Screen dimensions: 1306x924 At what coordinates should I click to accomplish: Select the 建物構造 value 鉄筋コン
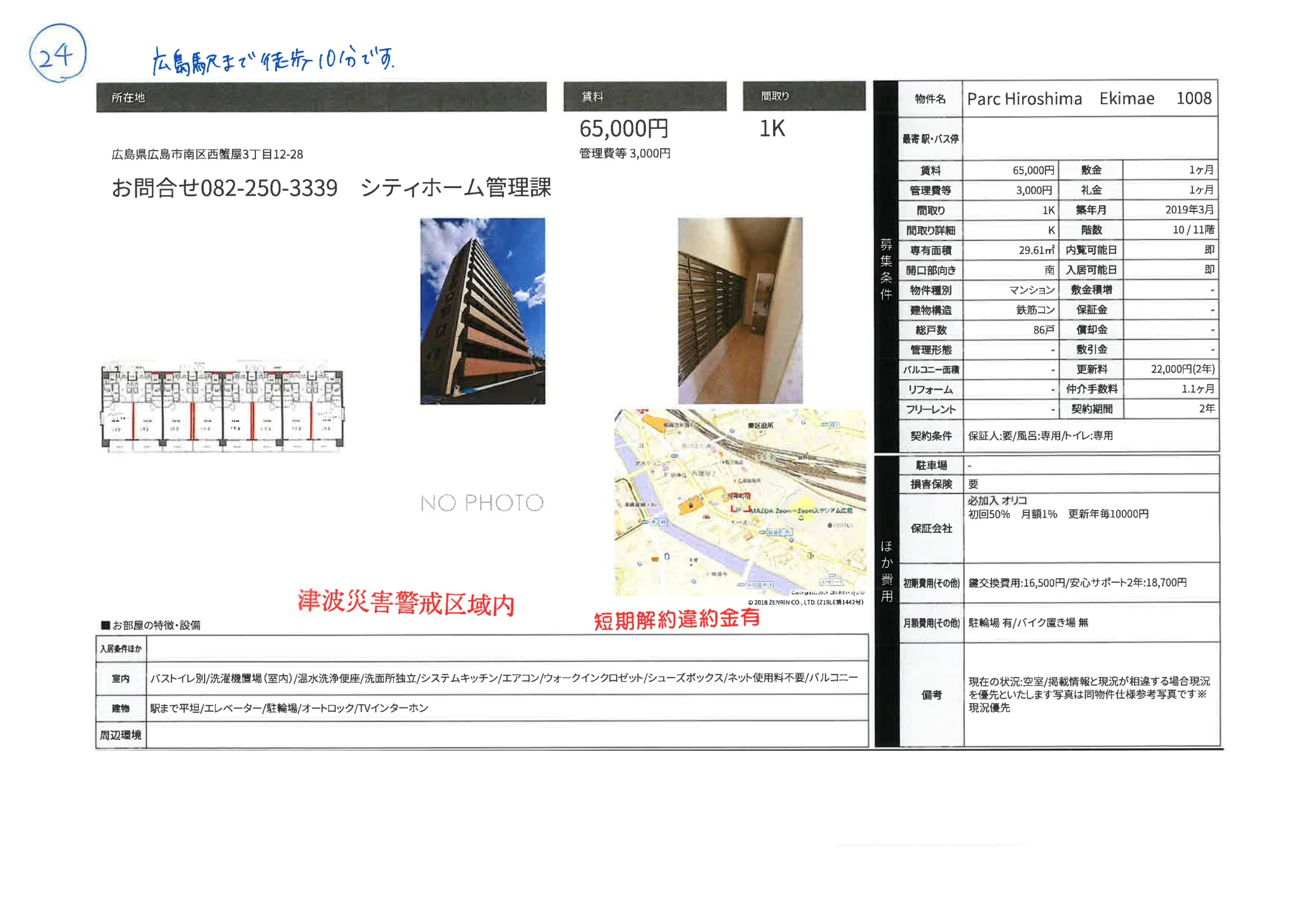pos(1035,310)
